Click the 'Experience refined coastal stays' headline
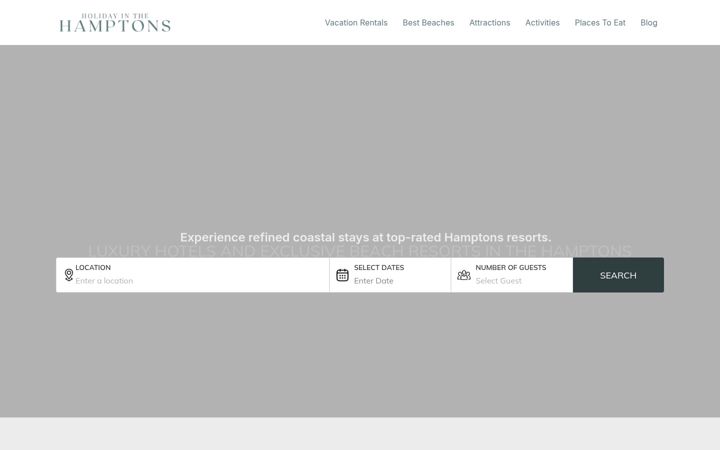This screenshot has height=450, width=720. point(366,237)
